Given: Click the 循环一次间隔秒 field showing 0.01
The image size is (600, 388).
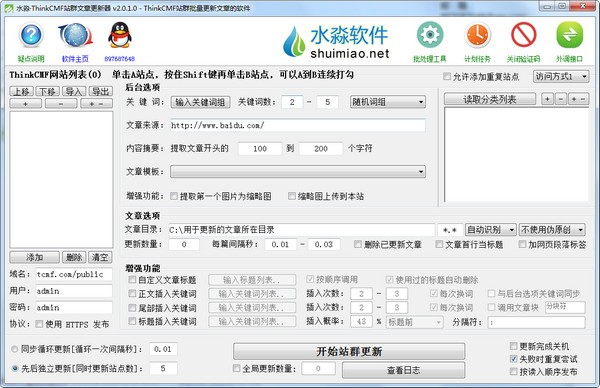Looking at the screenshot, I should click(x=163, y=349).
